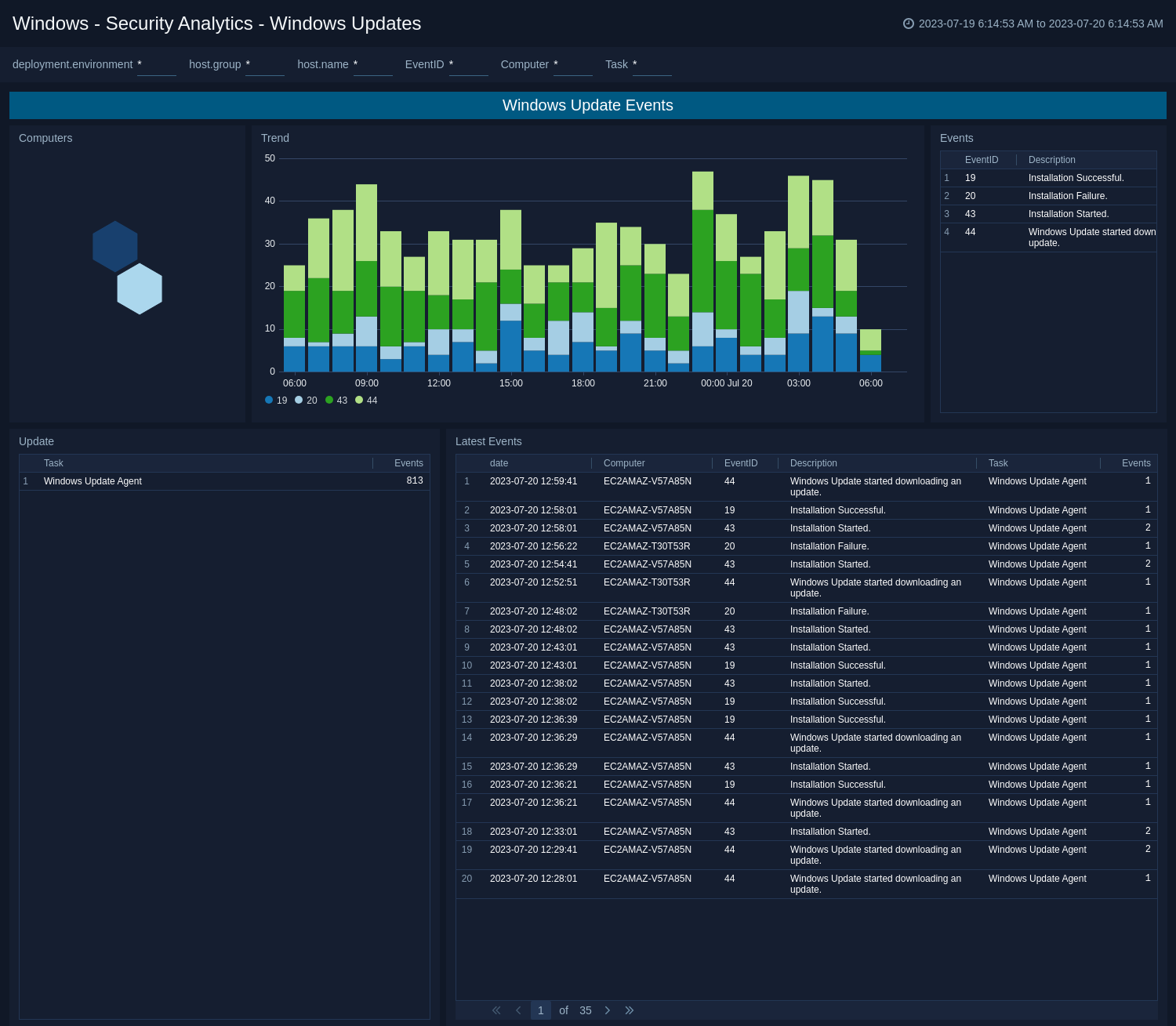Screen dimensions: 1176x1026
Task: Click the tallest Trend bar near 00:00
Action: coord(702,271)
